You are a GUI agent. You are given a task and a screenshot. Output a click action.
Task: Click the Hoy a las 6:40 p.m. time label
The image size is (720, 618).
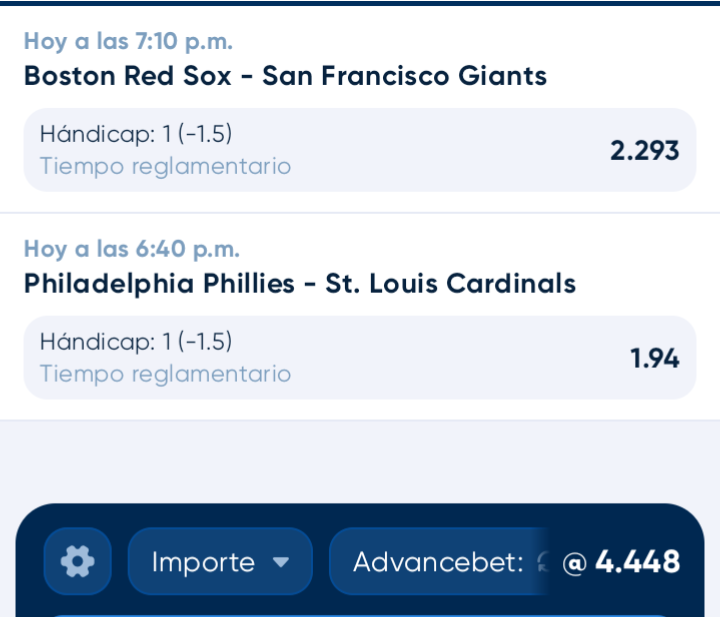(x=132, y=249)
